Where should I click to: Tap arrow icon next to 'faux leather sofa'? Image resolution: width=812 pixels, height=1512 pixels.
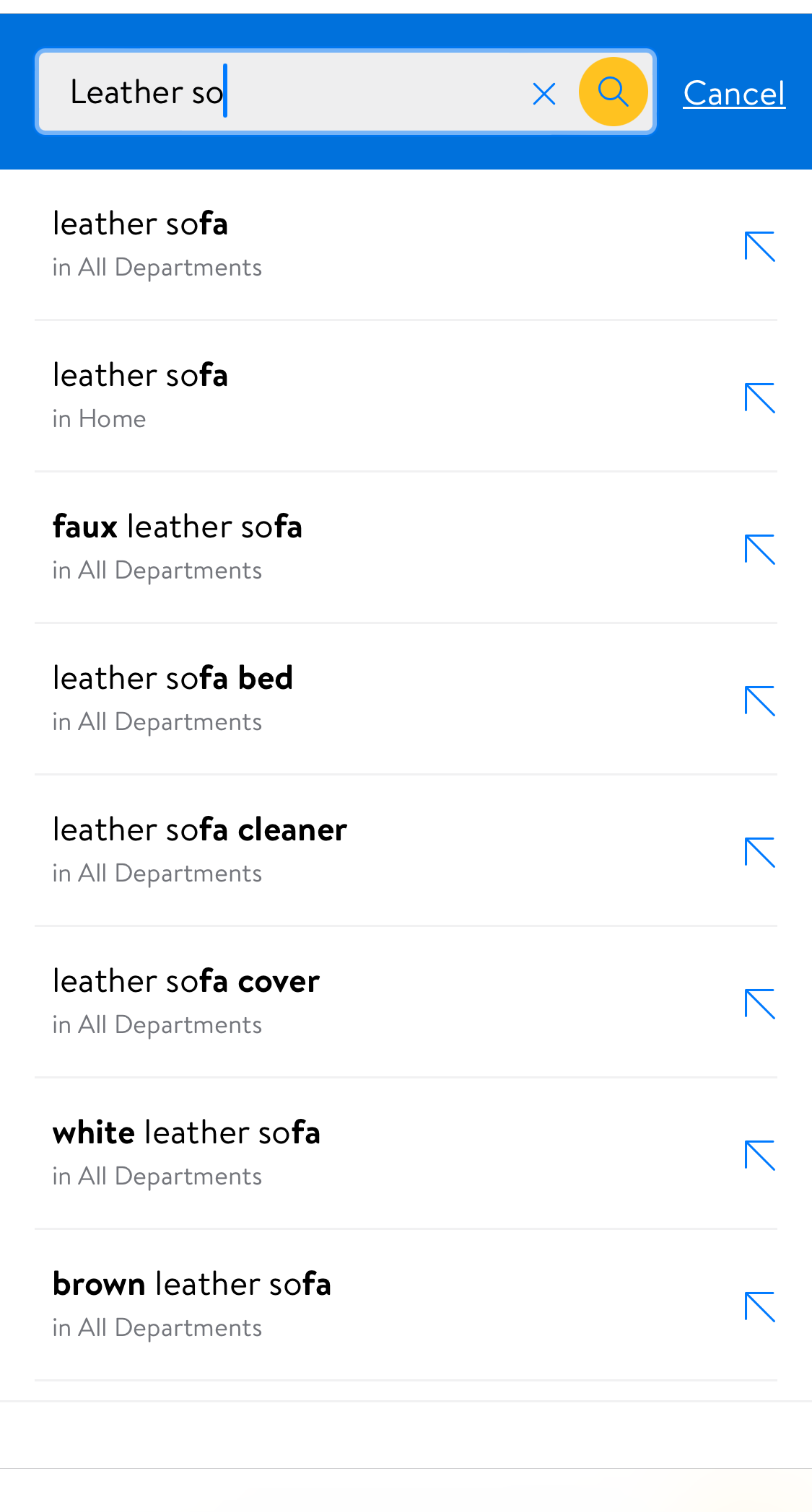pyautogui.click(x=759, y=550)
